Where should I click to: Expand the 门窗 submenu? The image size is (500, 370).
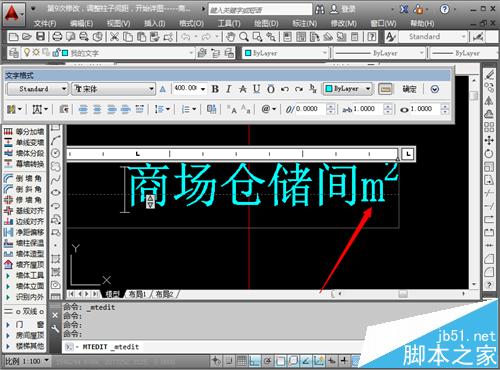click(x=24, y=324)
